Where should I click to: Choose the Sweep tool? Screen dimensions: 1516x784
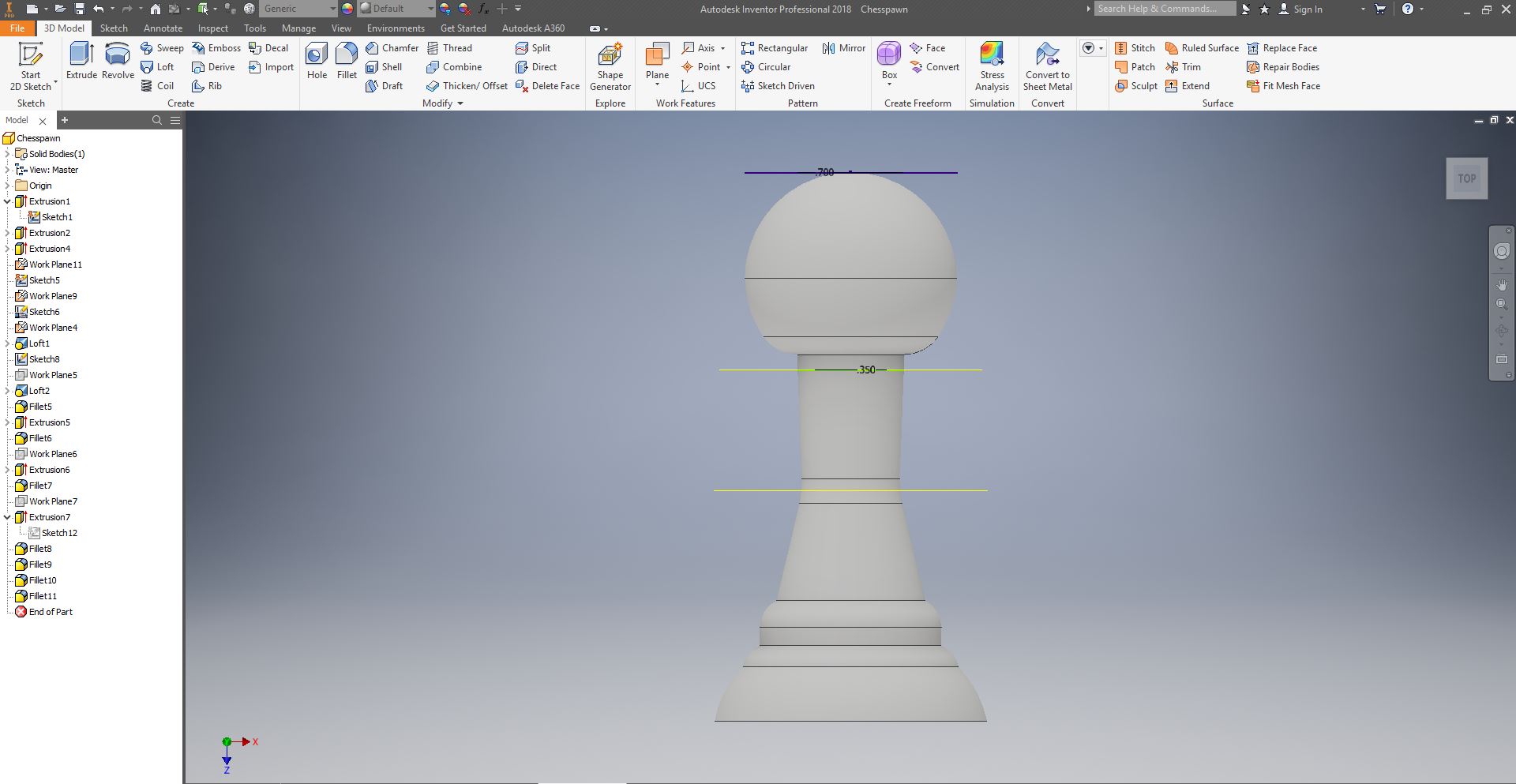pos(162,48)
